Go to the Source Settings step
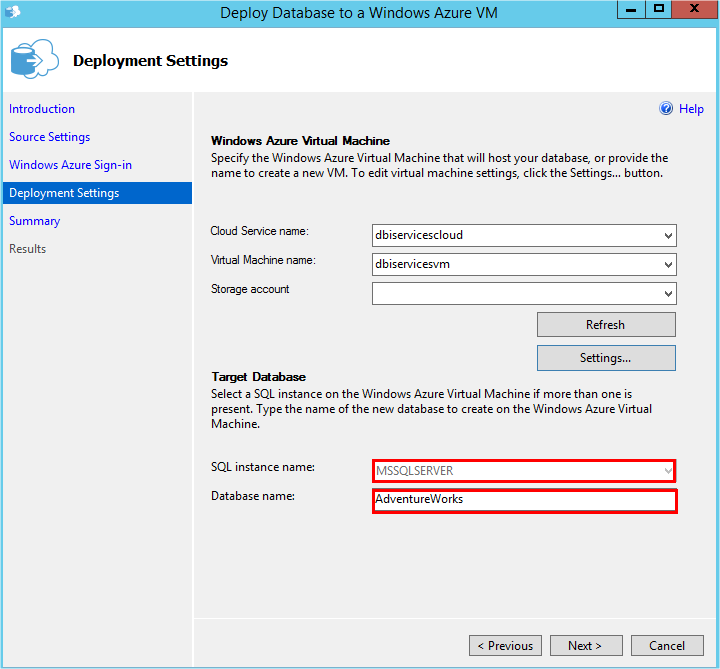This screenshot has height=669, width=720. point(50,137)
